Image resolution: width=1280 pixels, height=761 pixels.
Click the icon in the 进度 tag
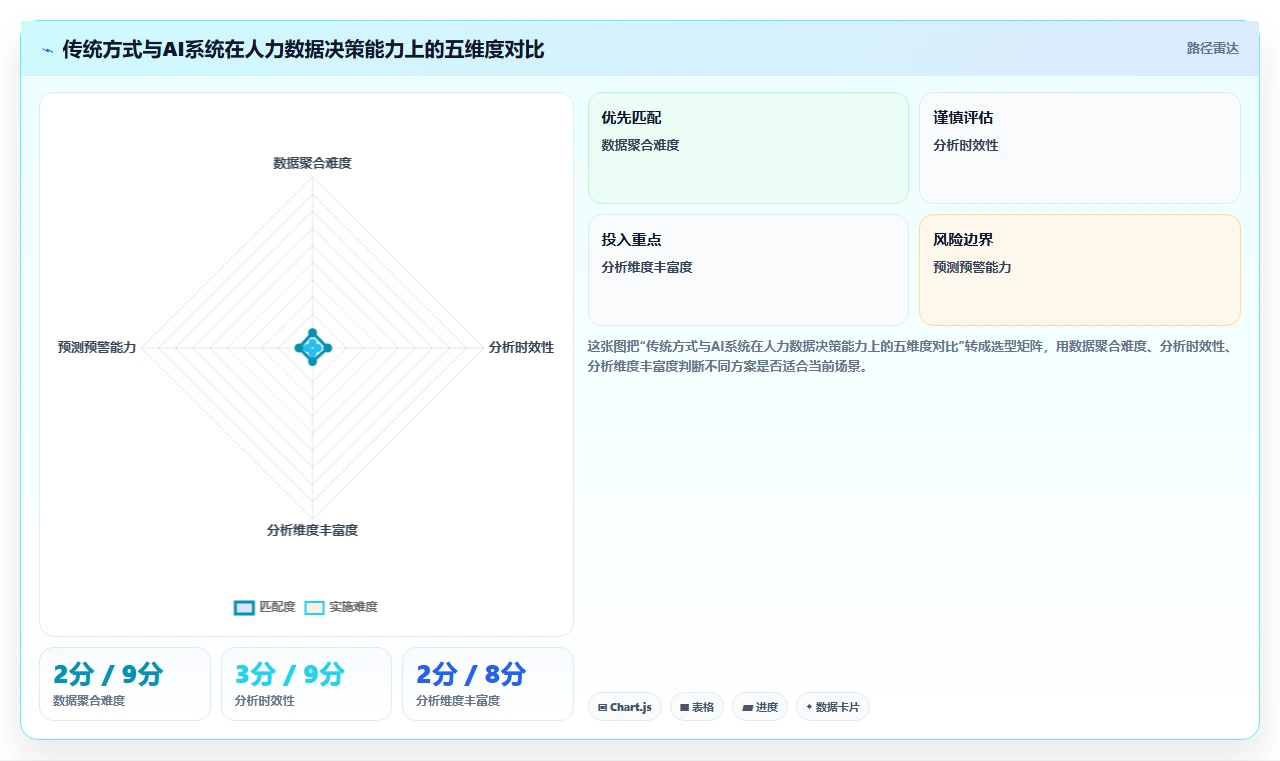point(747,707)
